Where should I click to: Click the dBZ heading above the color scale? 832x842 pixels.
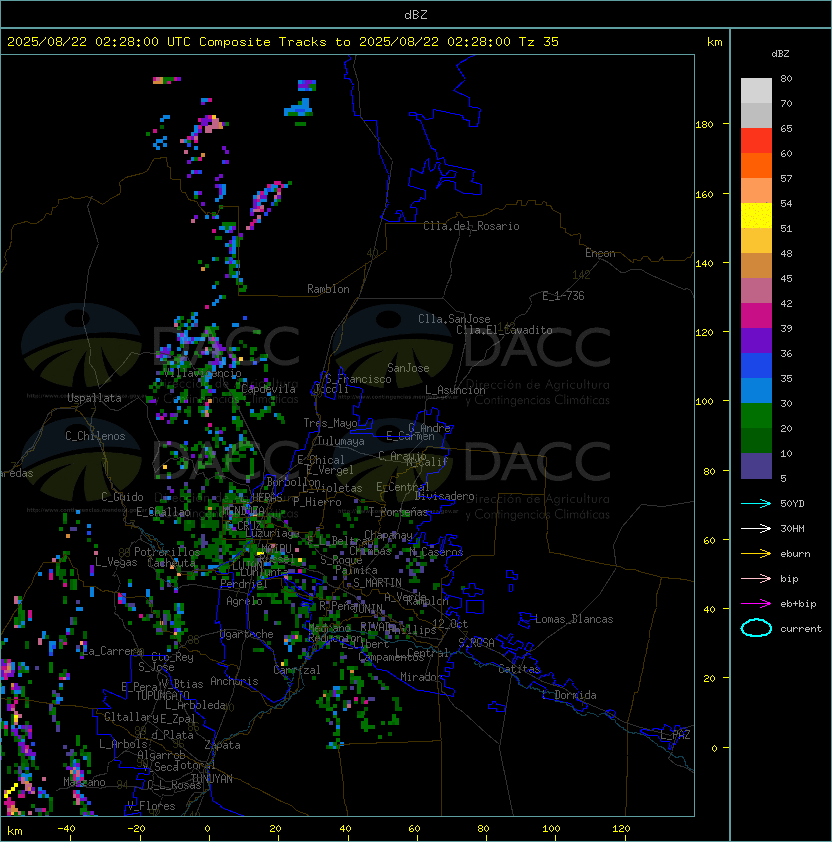pos(780,54)
